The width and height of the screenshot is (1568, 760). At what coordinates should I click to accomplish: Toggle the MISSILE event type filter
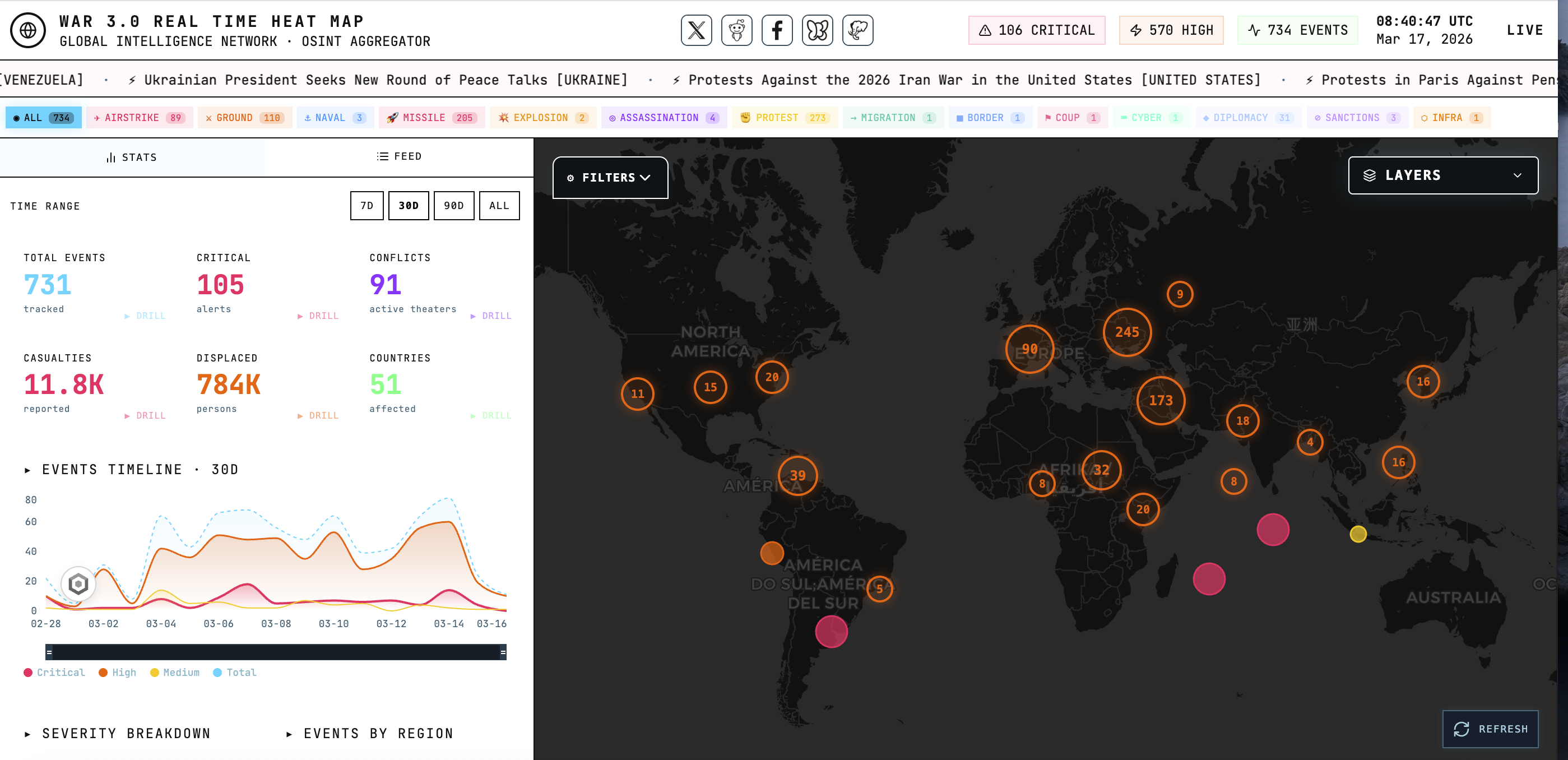(431, 118)
